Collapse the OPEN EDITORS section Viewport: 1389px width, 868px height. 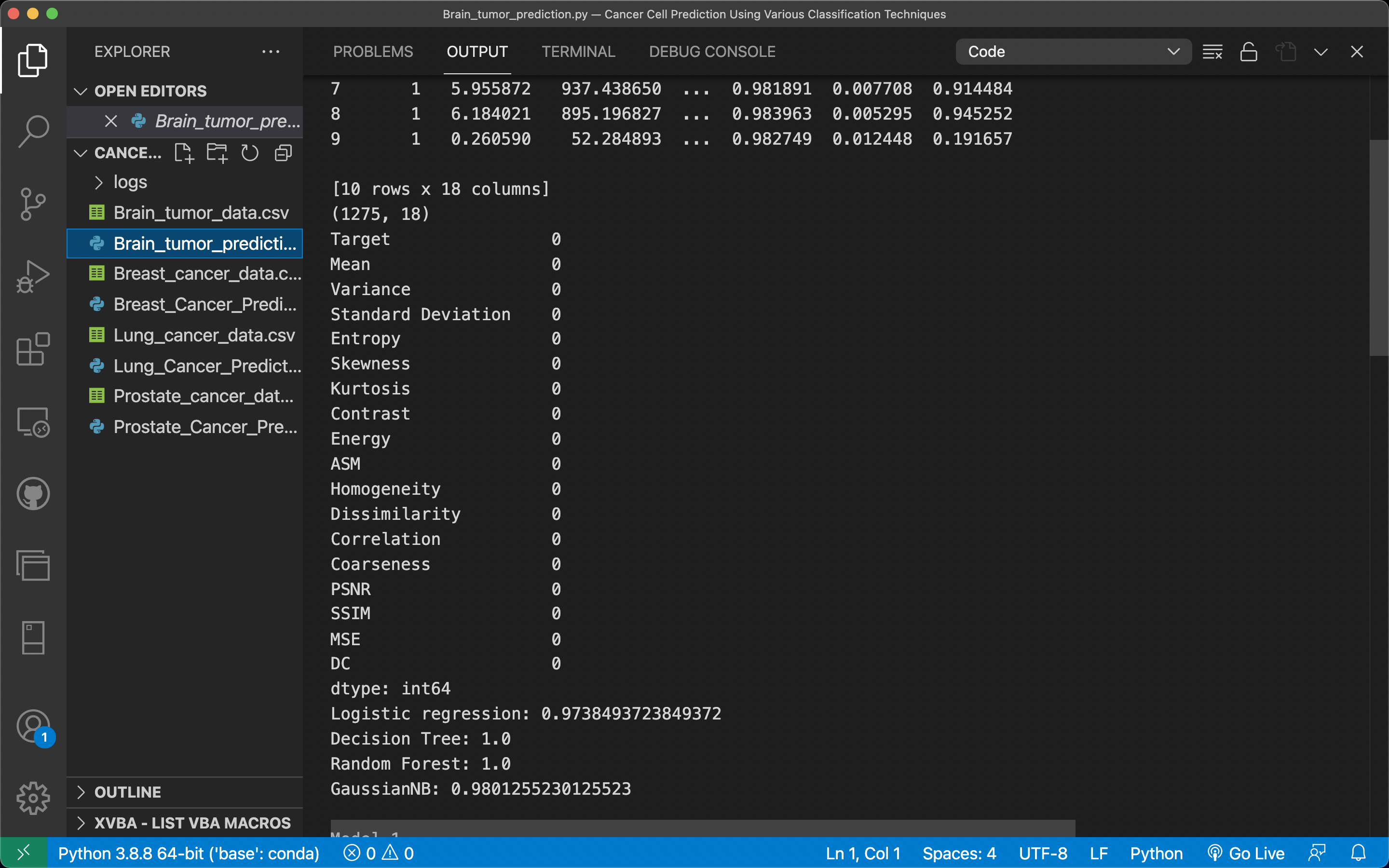150,91
